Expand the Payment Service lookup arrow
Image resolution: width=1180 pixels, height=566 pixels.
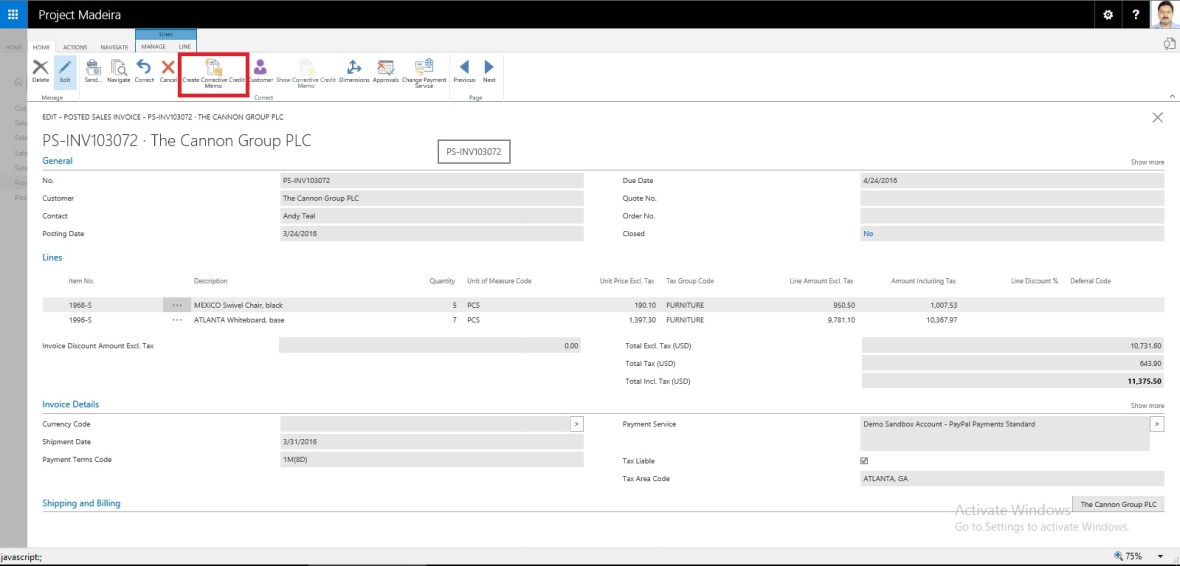tap(1157, 424)
